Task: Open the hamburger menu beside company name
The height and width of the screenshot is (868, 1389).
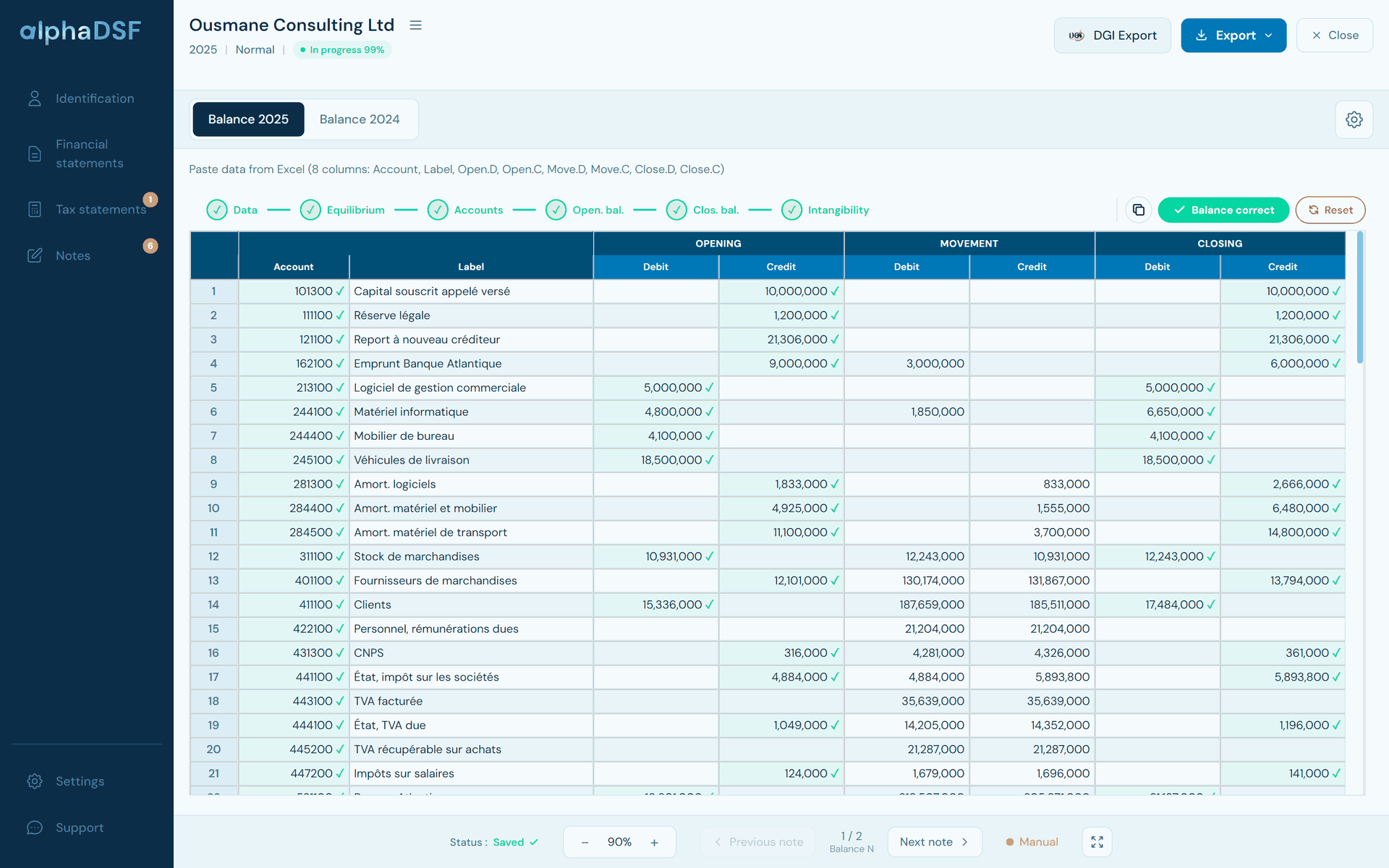Action: tap(415, 25)
